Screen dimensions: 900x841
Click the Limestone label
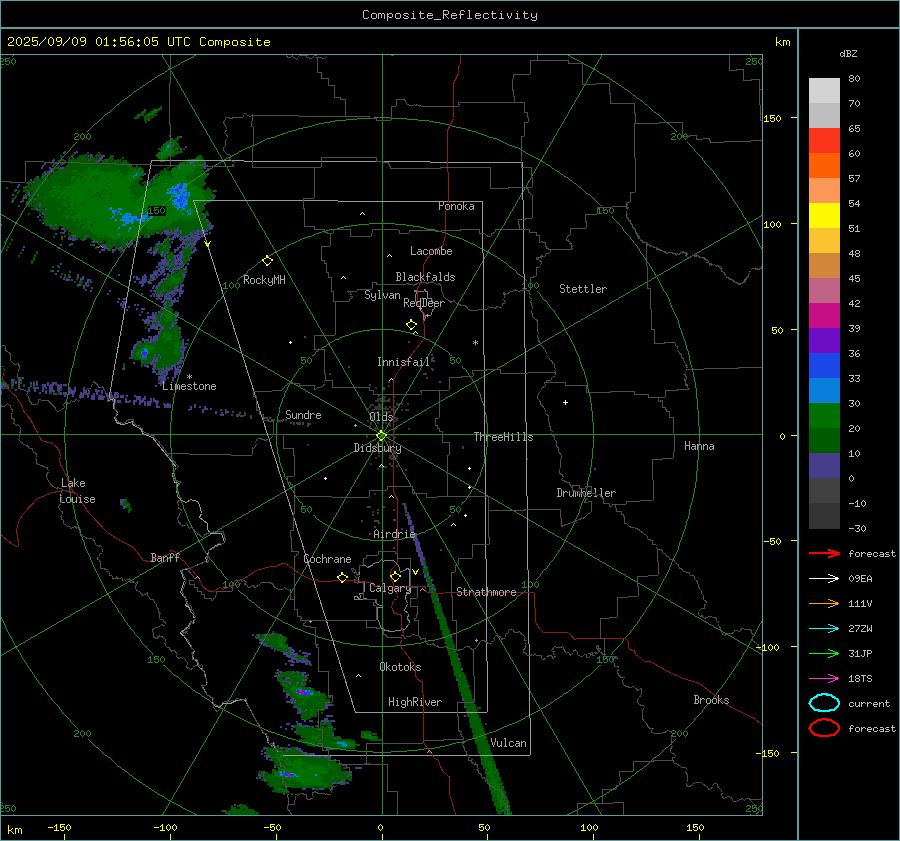[189, 386]
